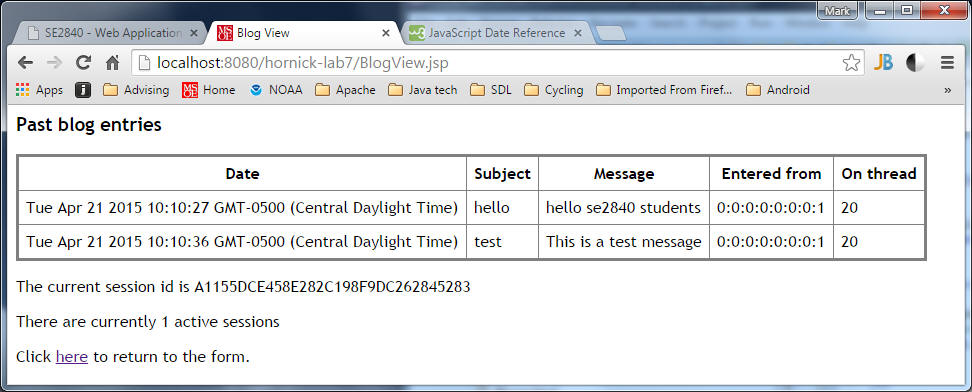Click the Mark user profile button
Viewport: 972px width, 392px height.
tap(837, 11)
